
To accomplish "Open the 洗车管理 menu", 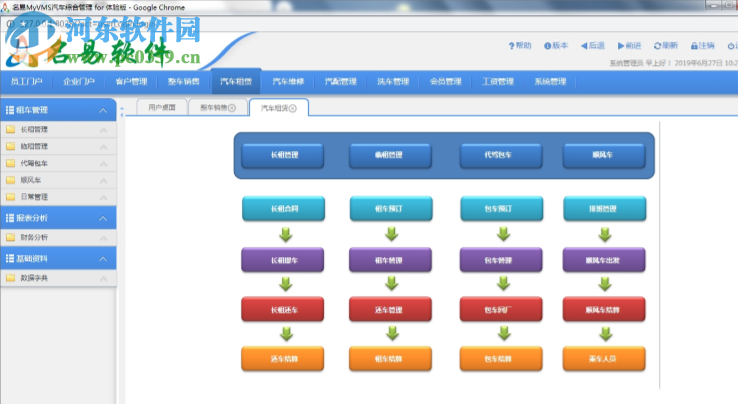I will tap(393, 81).
